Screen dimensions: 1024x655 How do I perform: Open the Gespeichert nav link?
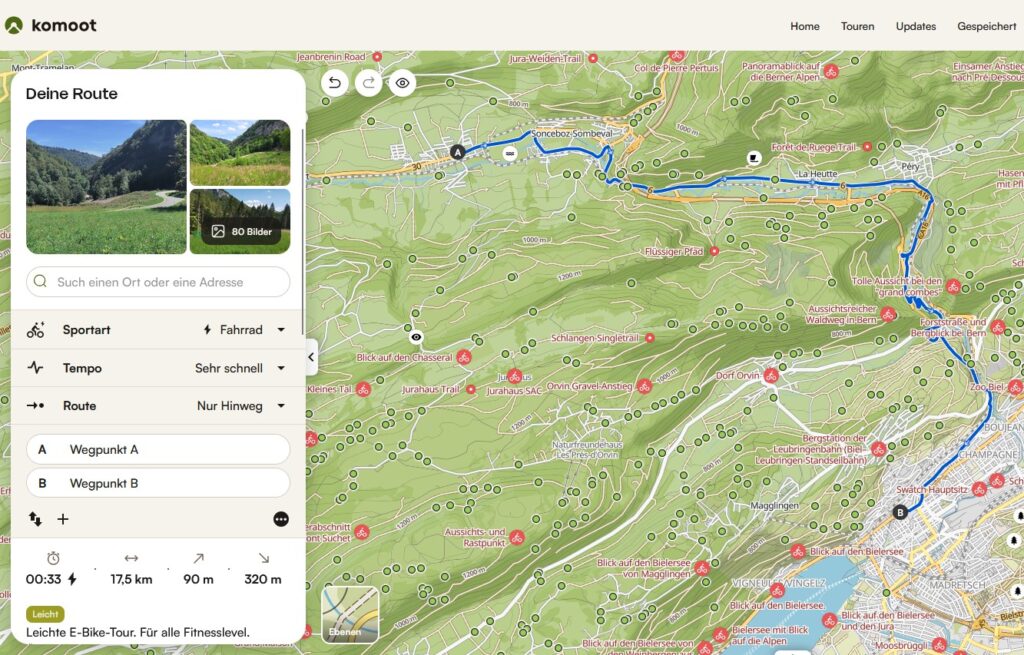click(x=987, y=26)
